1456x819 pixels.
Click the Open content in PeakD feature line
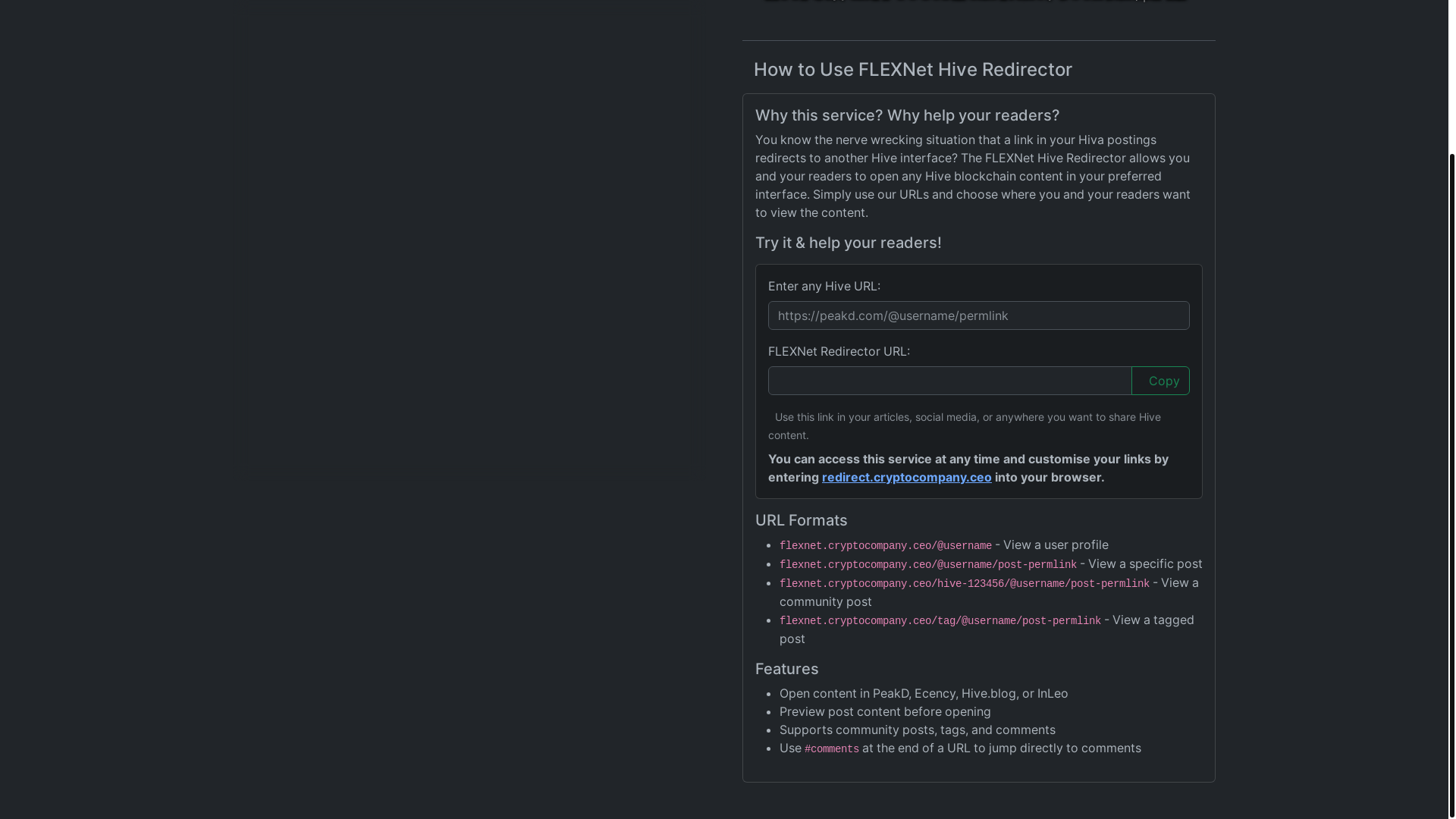pyautogui.click(x=924, y=693)
